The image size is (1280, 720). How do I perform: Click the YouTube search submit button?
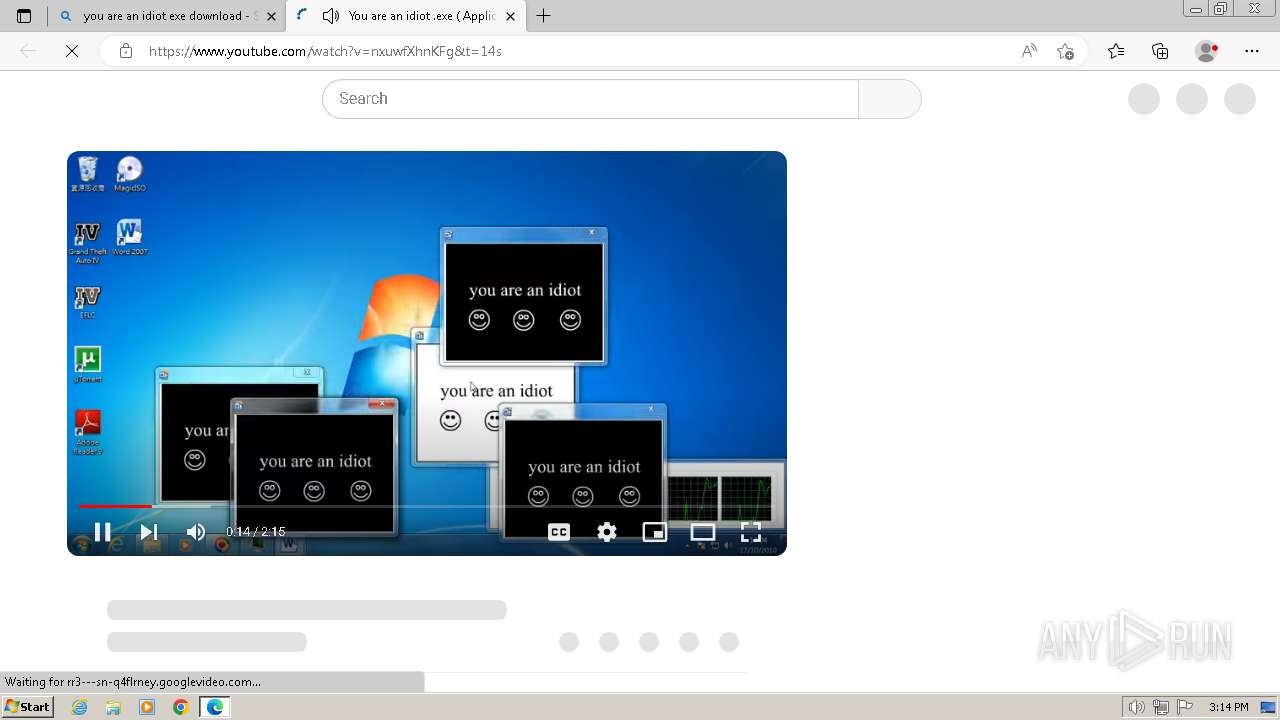[890, 99]
